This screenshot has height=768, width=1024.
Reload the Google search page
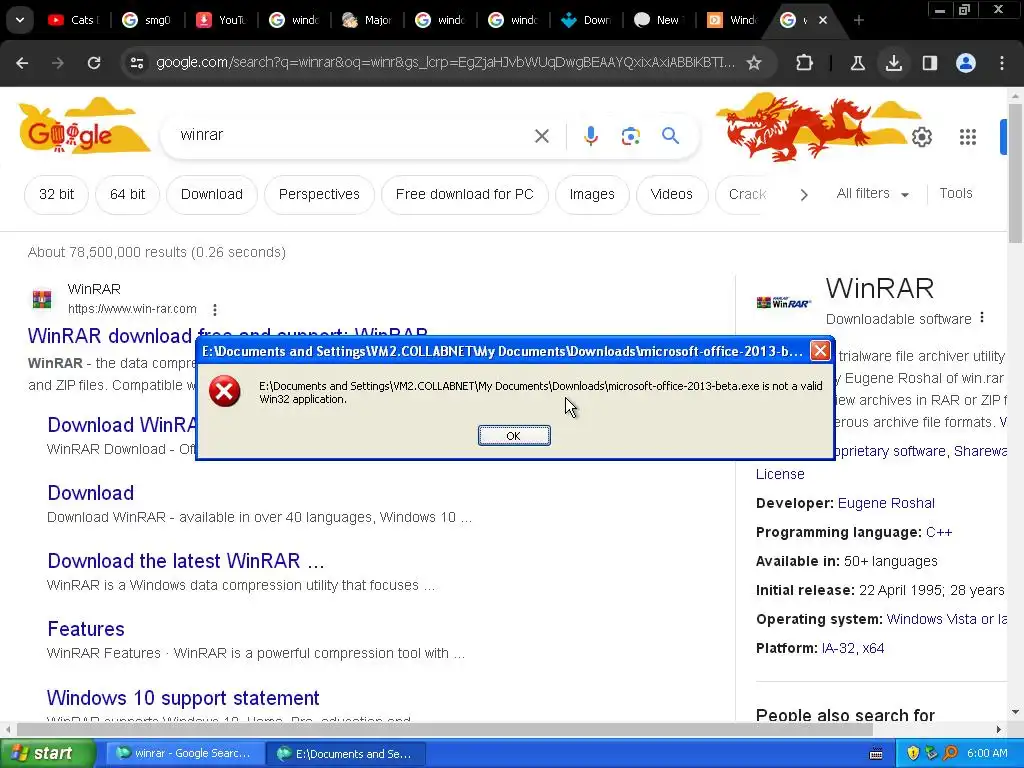point(94,63)
